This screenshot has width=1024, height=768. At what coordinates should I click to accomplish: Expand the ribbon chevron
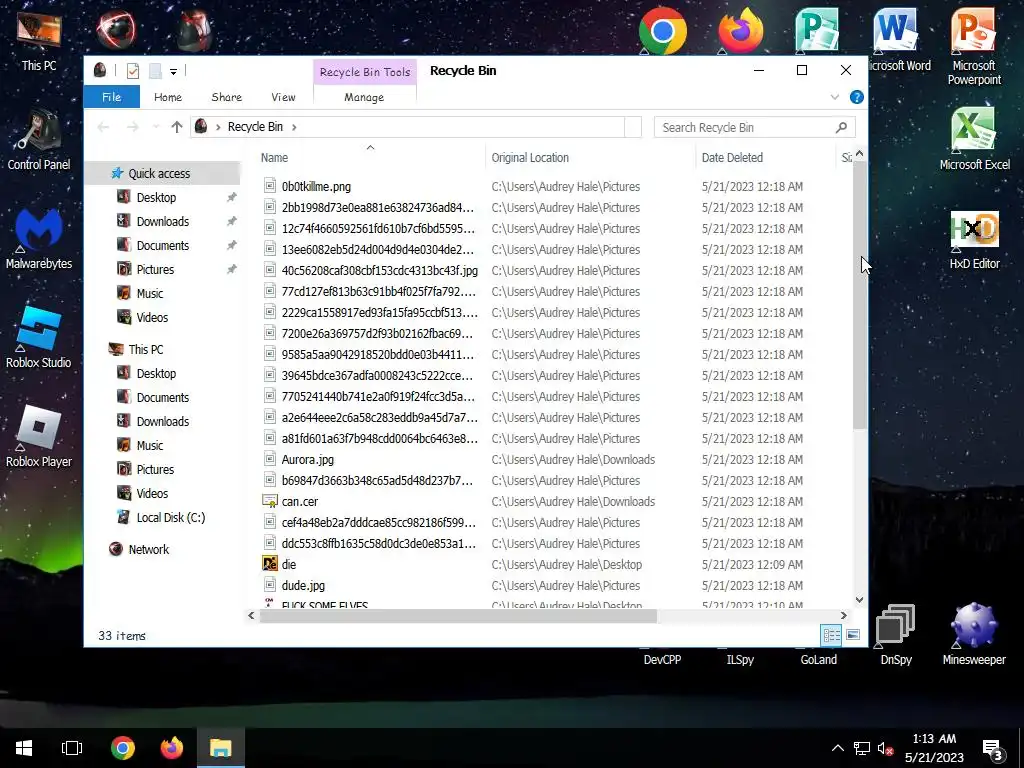point(835,97)
